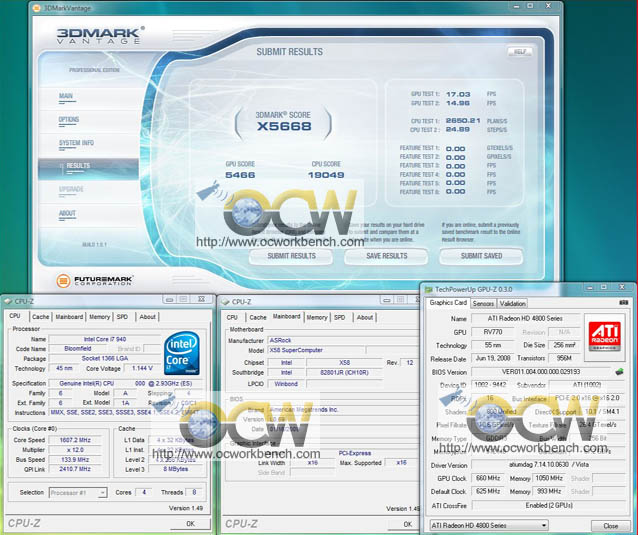Click the BIOS version VER011.004.000.000.029193 field
Screen dimensions: 638x535
click(x=540, y=372)
